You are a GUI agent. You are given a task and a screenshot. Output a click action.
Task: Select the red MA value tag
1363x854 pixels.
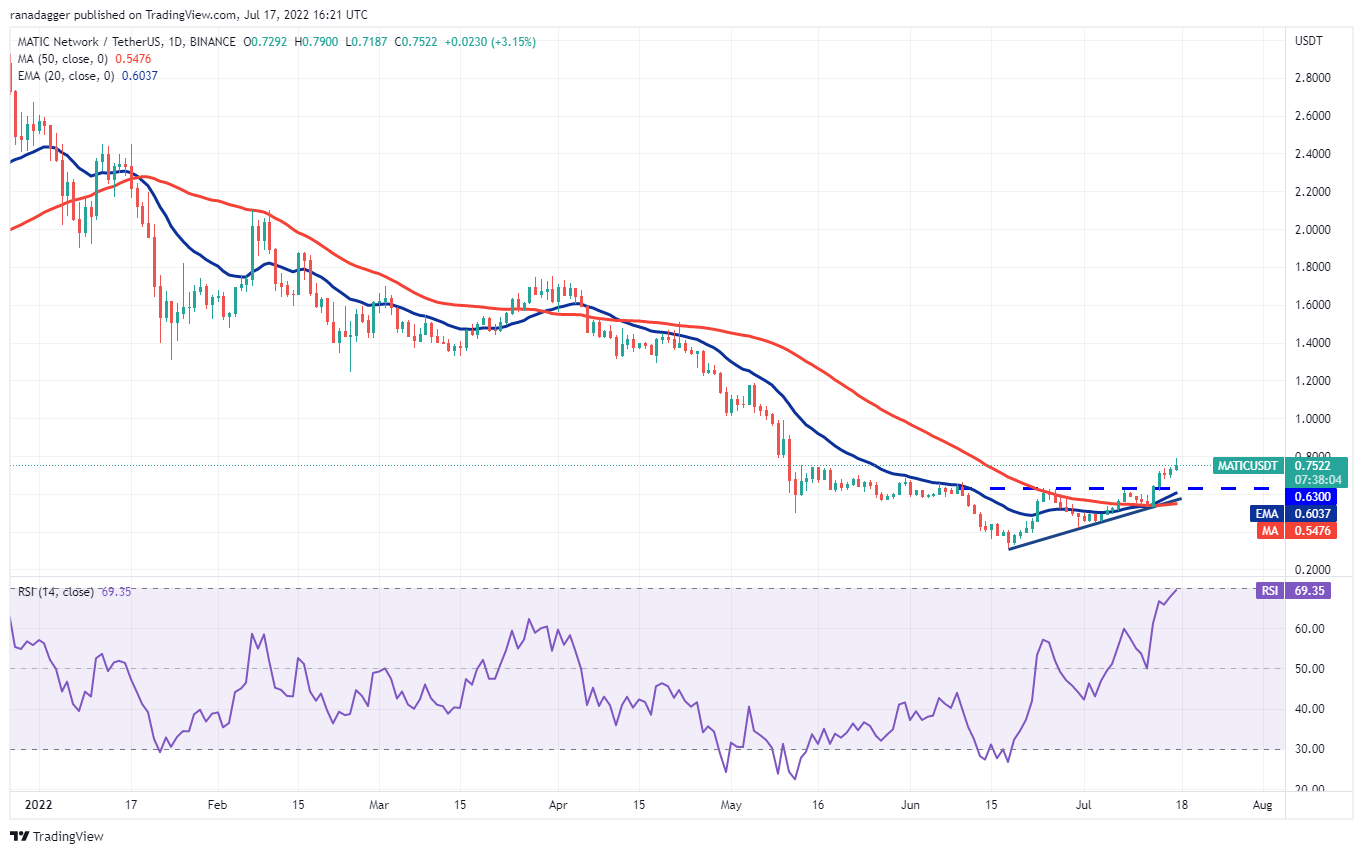(1269, 530)
